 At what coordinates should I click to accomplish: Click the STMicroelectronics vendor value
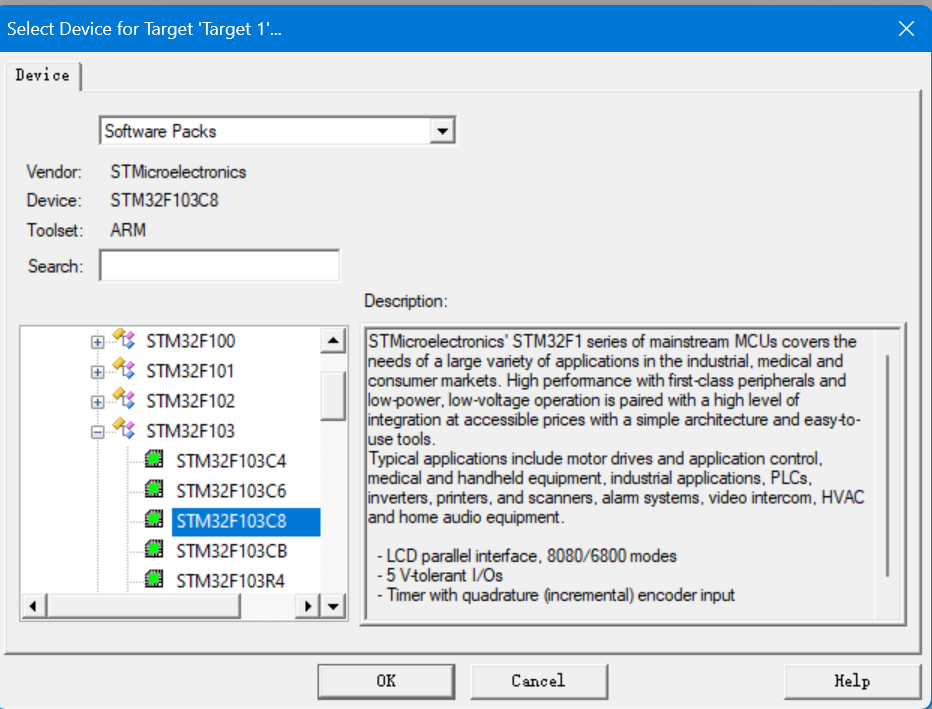[178, 172]
